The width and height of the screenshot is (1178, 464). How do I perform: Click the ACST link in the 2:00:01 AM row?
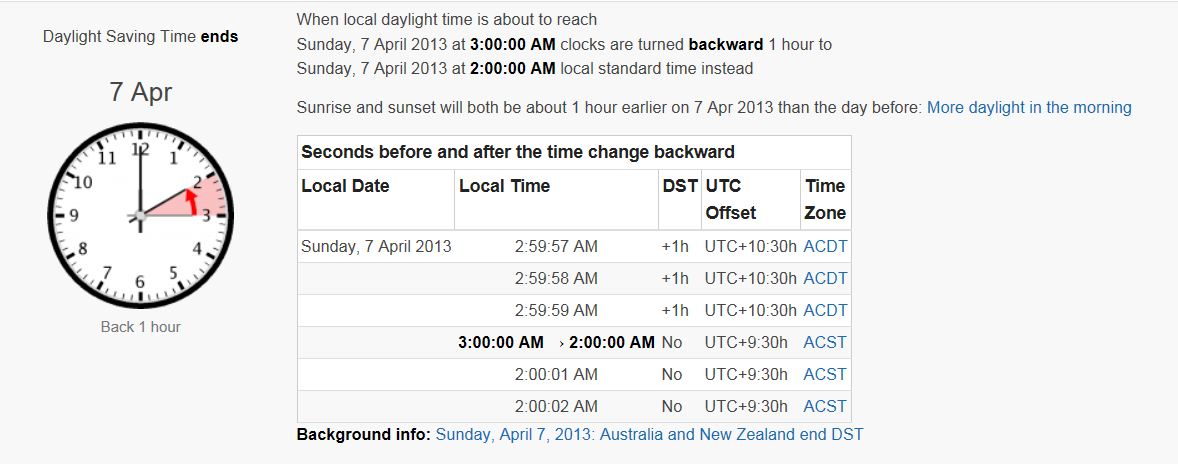825,374
